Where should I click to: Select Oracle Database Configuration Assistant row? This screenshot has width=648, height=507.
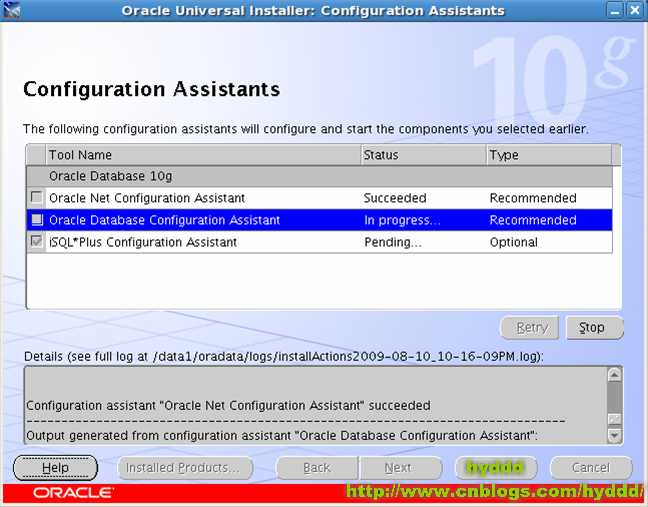[319, 220]
